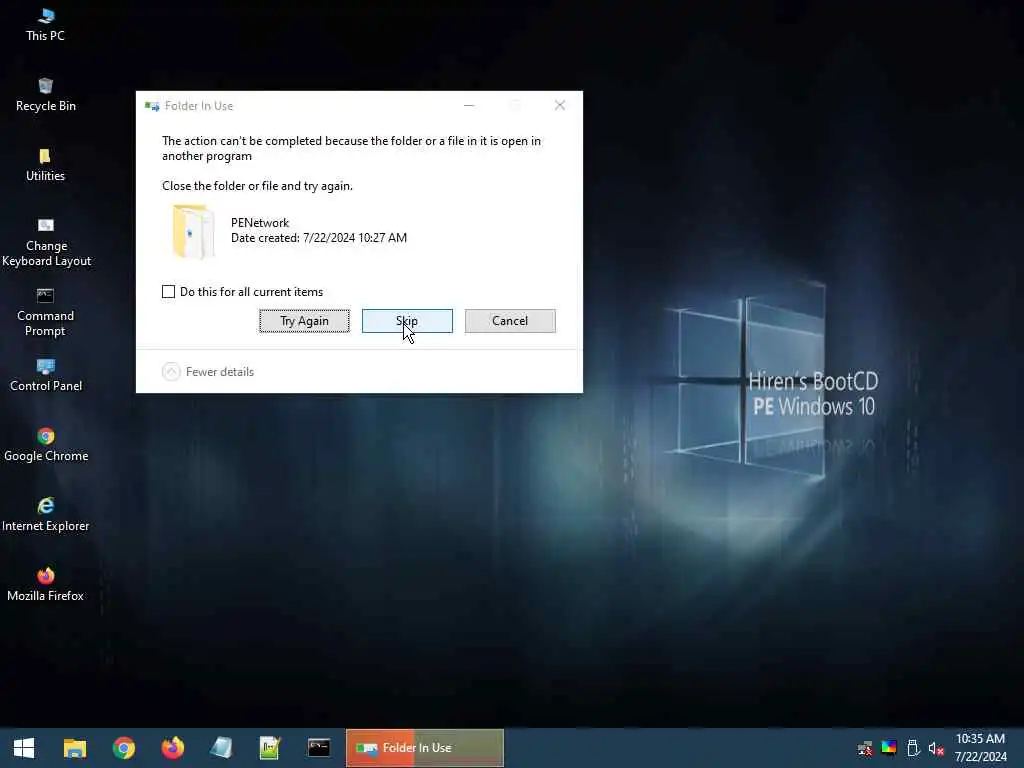This screenshot has width=1024, height=768.
Task: Click the PENetwork folder icon in the dialog
Action: (x=193, y=232)
